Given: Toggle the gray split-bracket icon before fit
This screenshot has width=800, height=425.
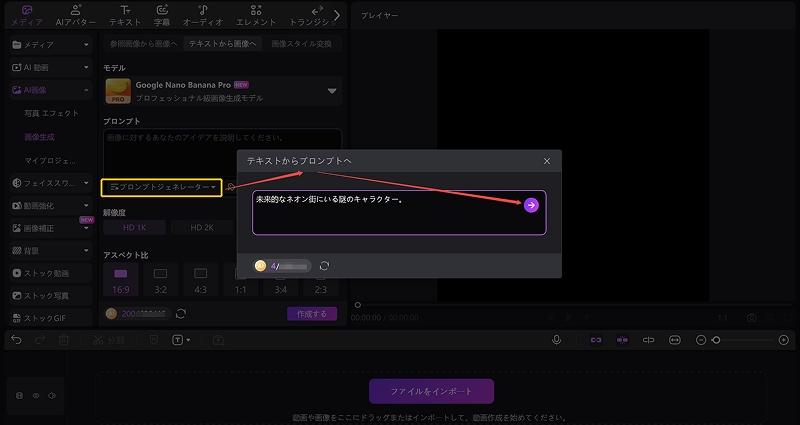Looking at the screenshot, I should 648,340.
